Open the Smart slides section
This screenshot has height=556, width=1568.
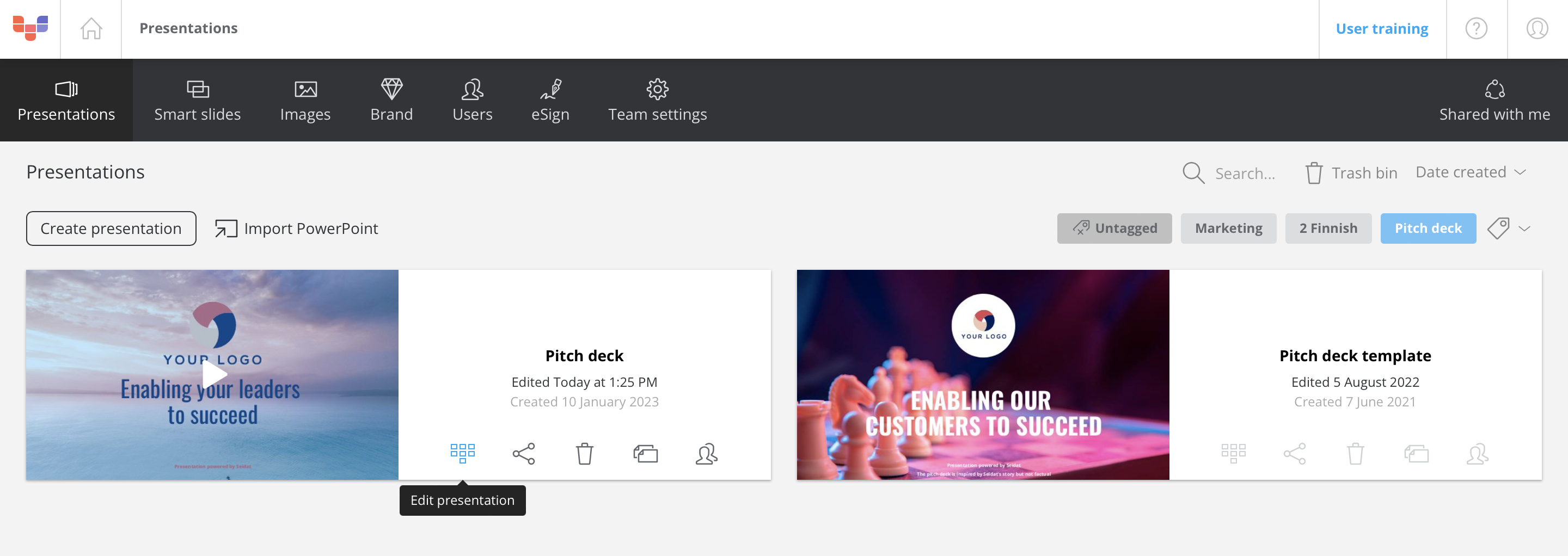click(x=197, y=100)
